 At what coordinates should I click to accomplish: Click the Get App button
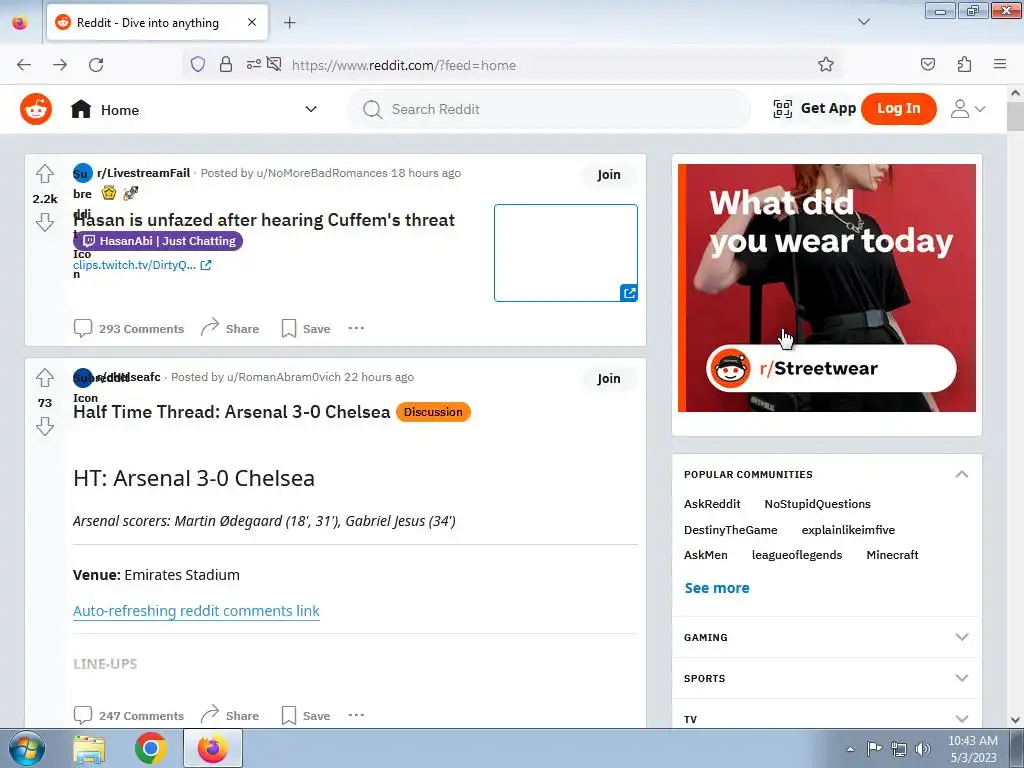(x=814, y=108)
